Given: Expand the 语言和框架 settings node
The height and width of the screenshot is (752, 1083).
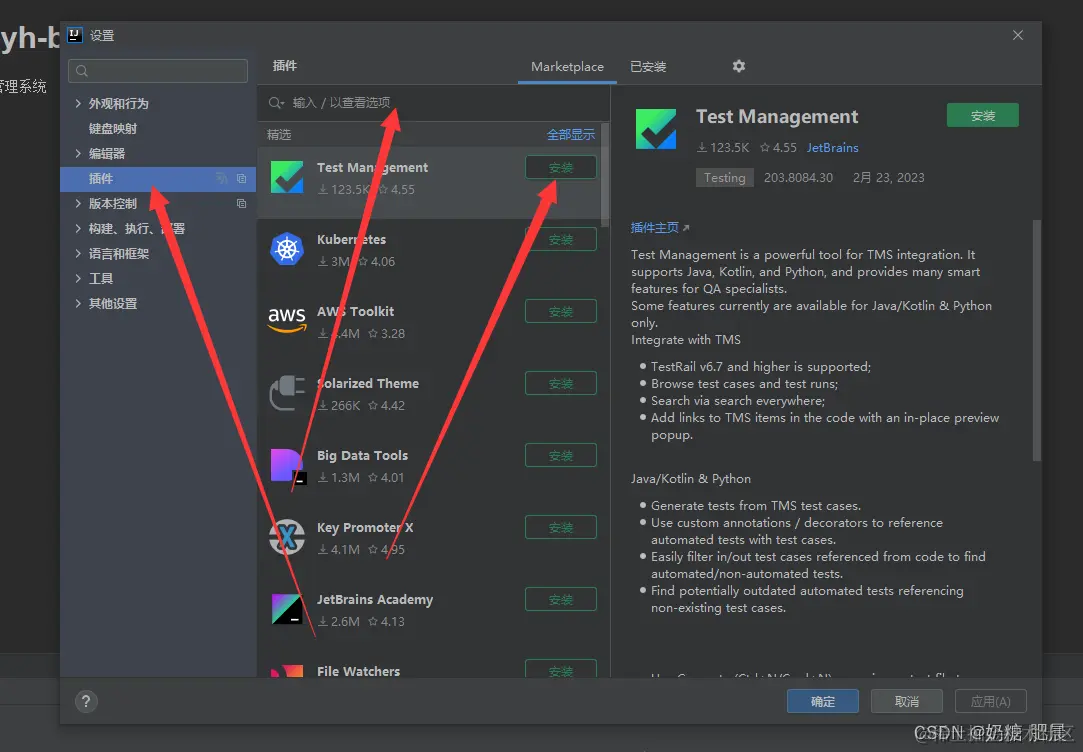Looking at the screenshot, I should [77, 253].
